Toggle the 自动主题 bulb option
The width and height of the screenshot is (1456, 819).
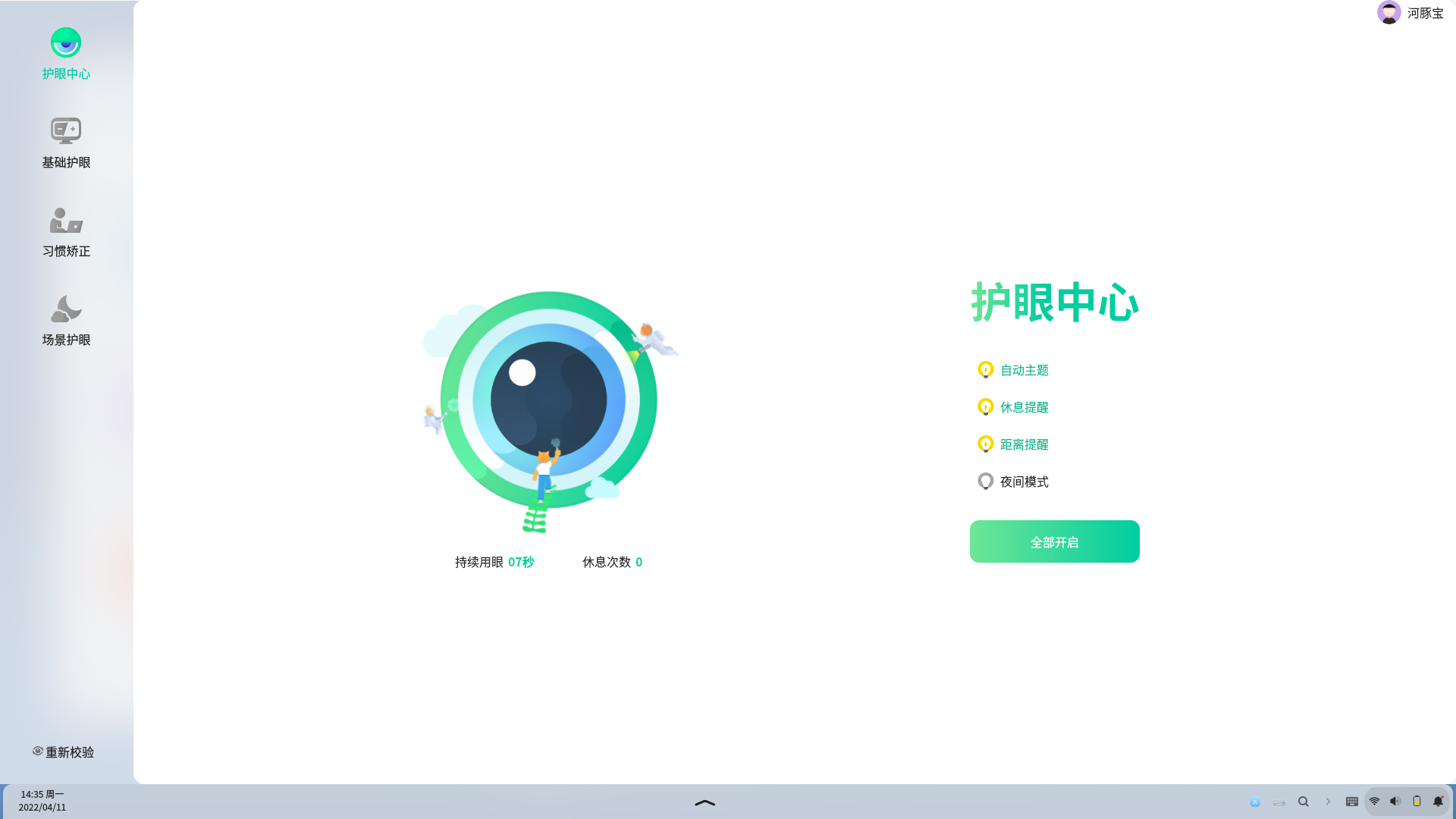point(1013,370)
